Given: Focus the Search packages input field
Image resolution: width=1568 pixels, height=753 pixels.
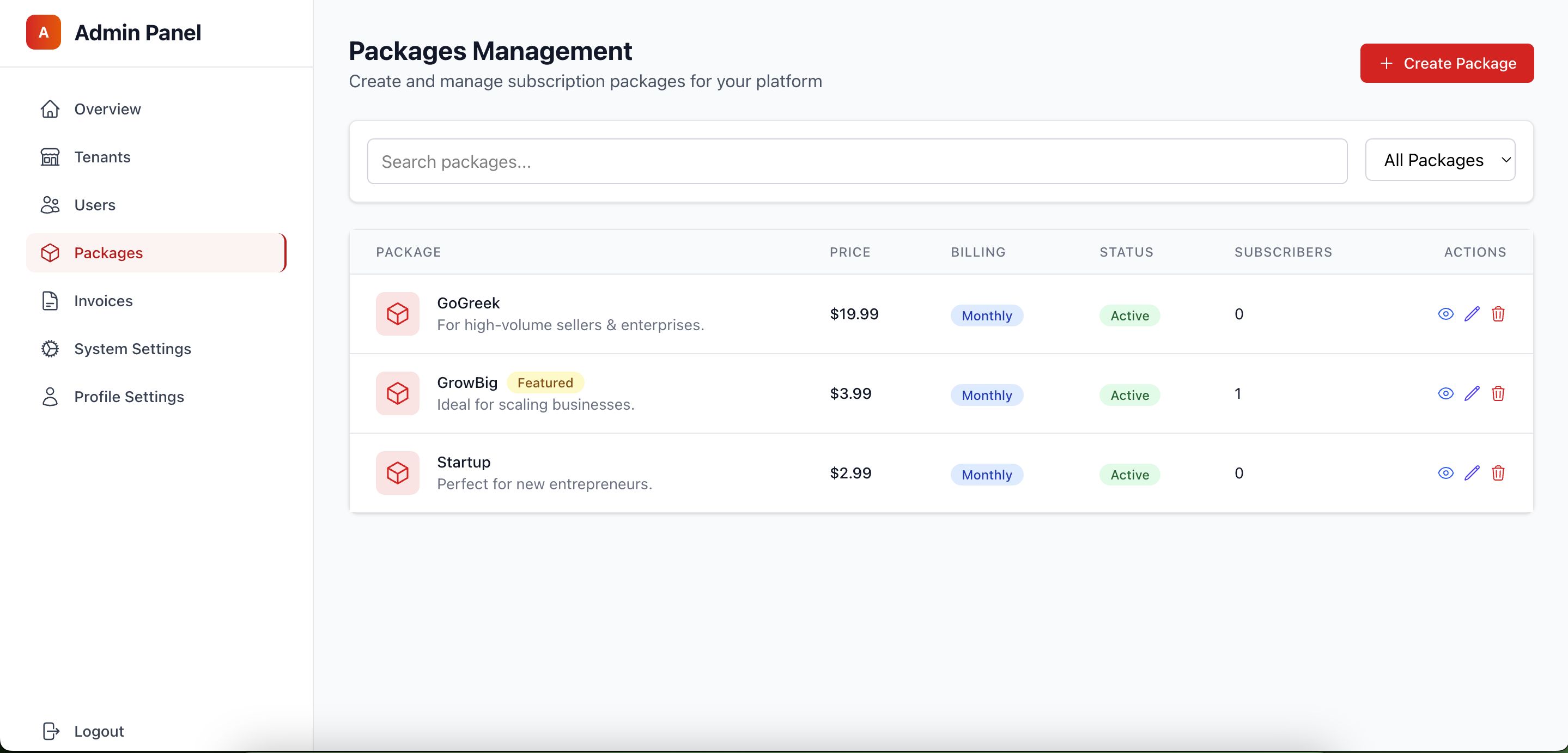Looking at the screenshot, I should point(856,162).
